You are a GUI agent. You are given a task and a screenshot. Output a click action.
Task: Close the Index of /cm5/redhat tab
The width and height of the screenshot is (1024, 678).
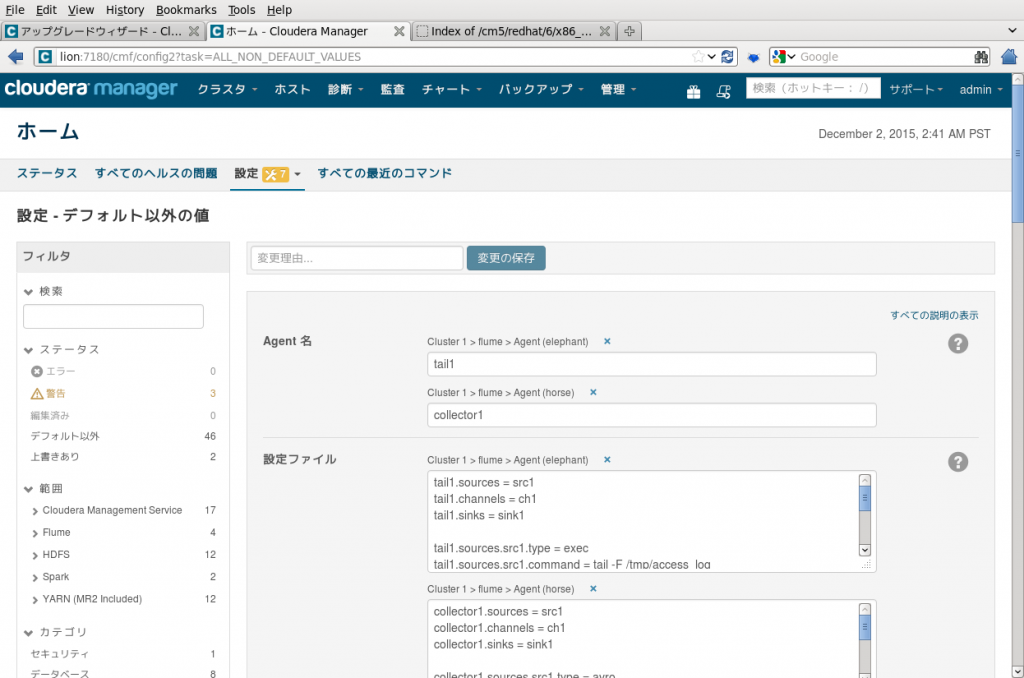pos(605,31)
